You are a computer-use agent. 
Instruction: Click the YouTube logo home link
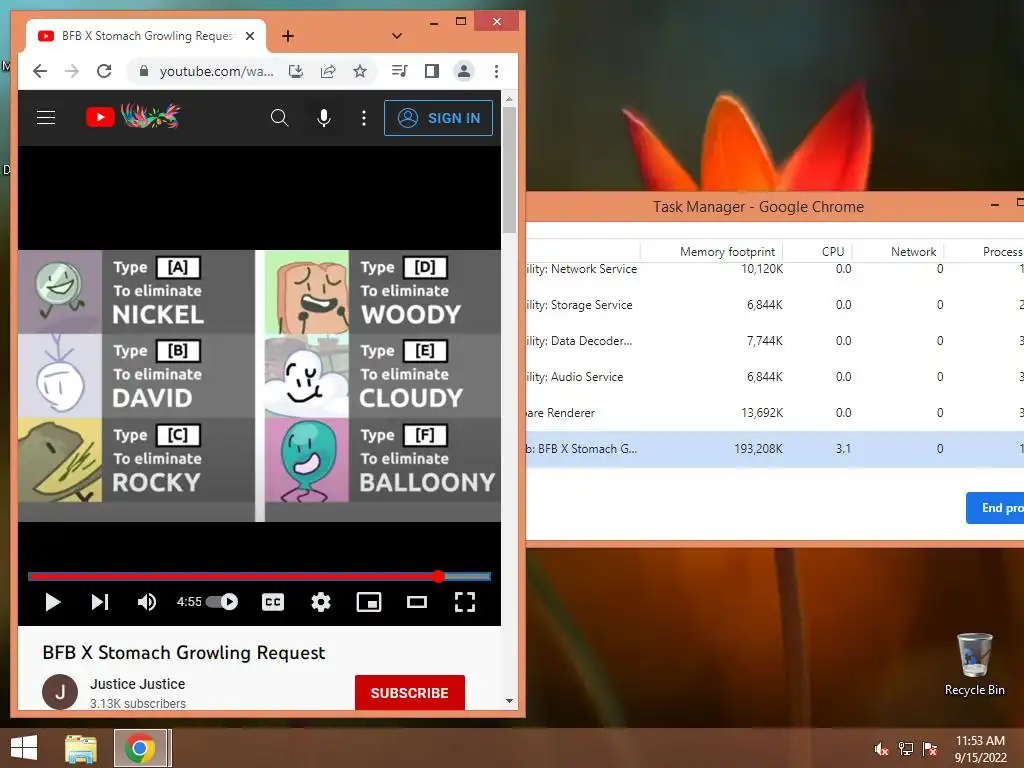click(133, 117)
